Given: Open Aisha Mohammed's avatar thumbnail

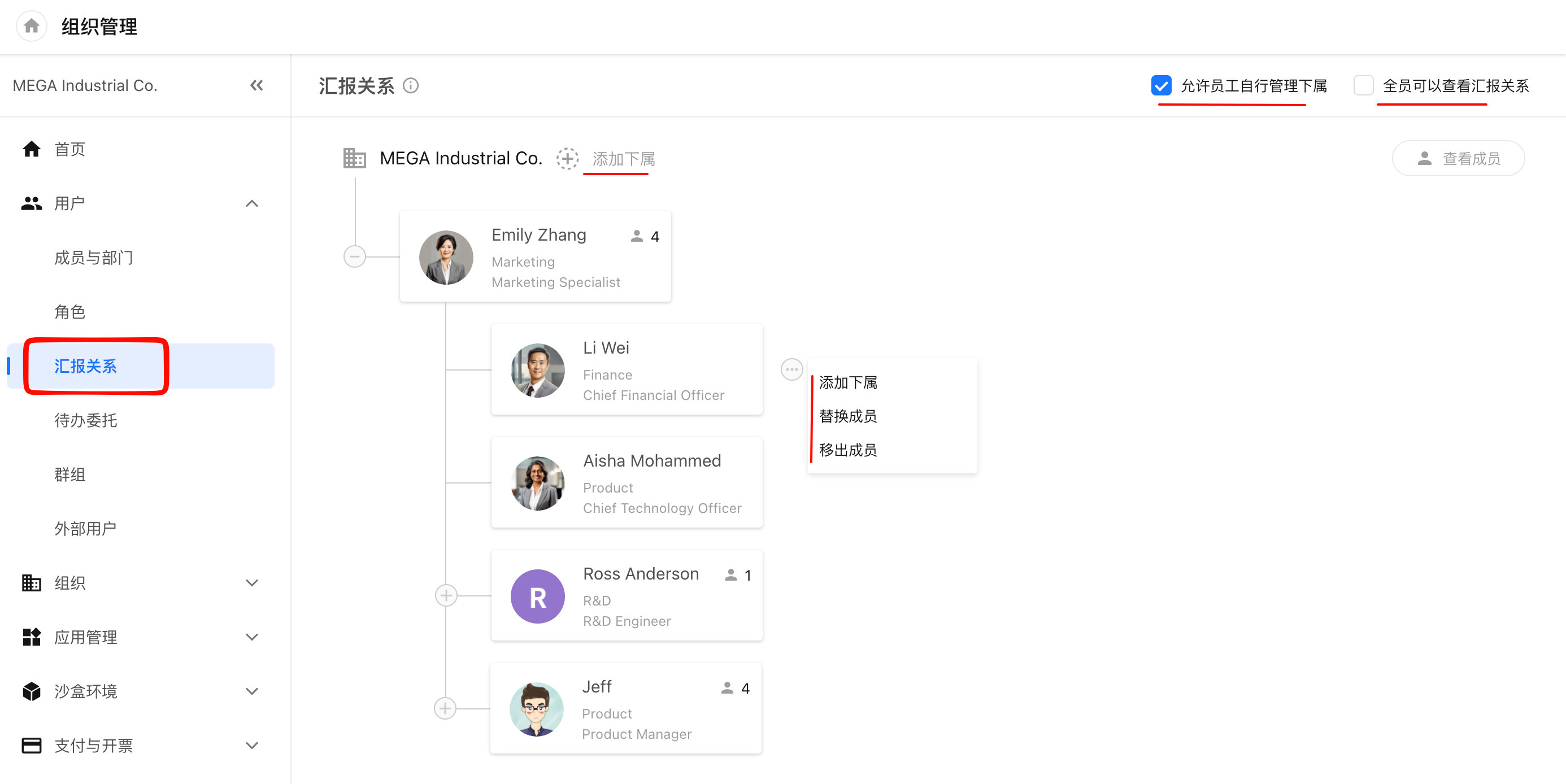Looking at the screenshot, I should tap(537, 483).
